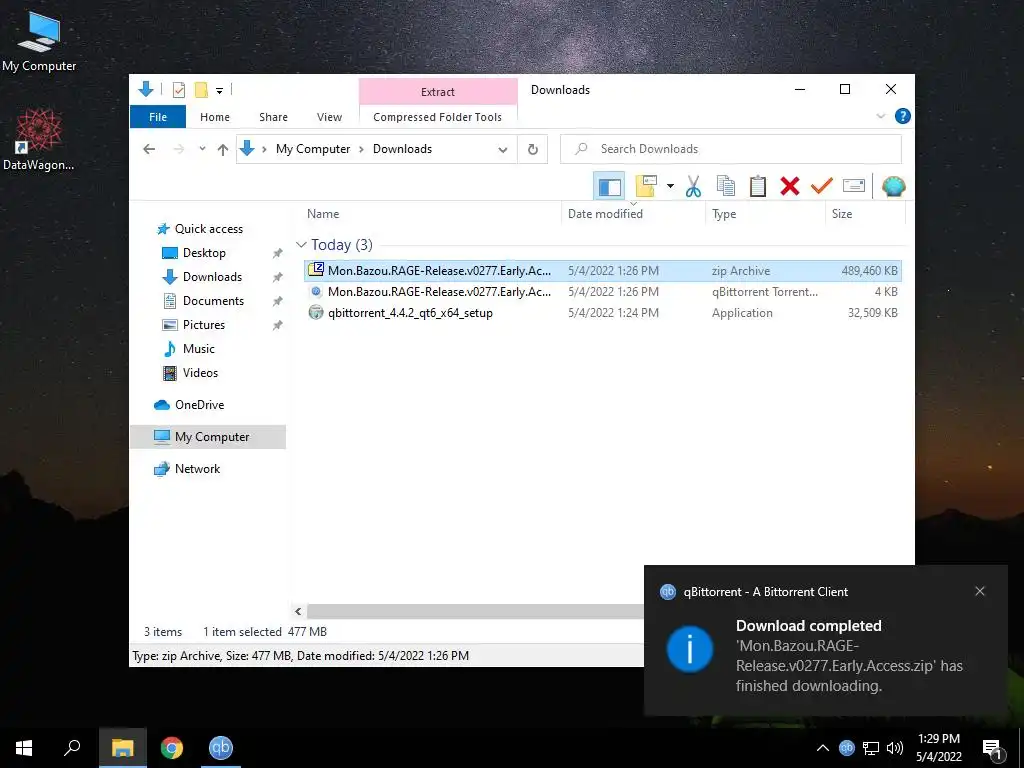The width and height of the screenshot is (1024, 768).
Task: Click the taskbar search magnifier
Action: [x=72, y=748]
